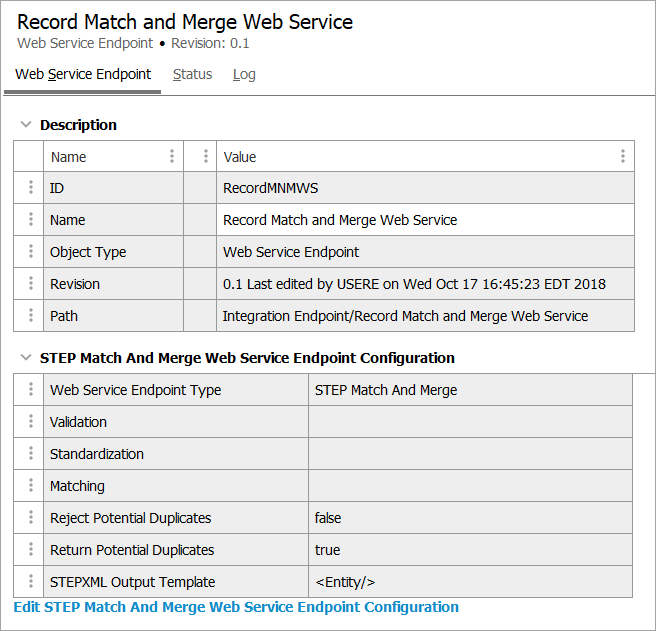Click the kebab icon beside Validation row

point(30,422)
